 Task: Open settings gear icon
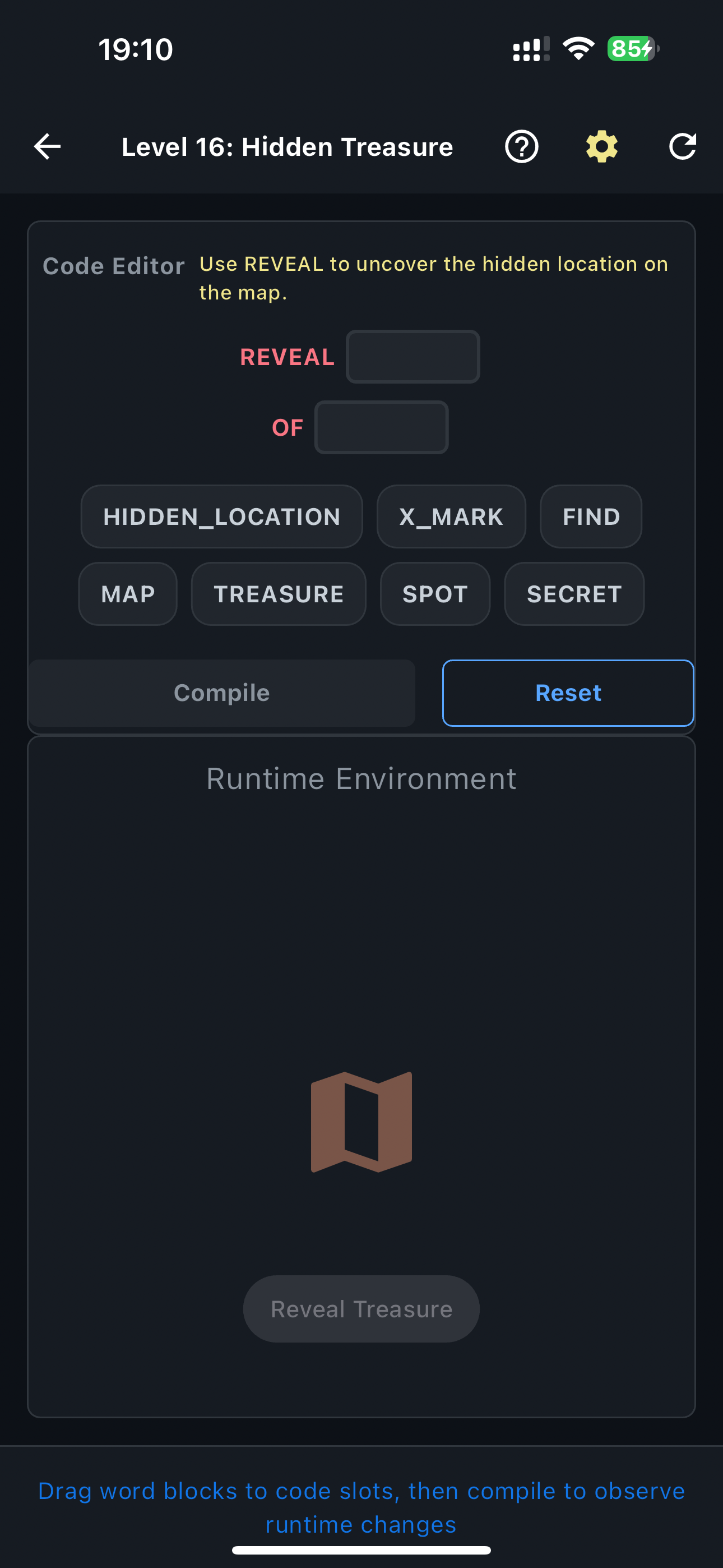pos(602,147)
